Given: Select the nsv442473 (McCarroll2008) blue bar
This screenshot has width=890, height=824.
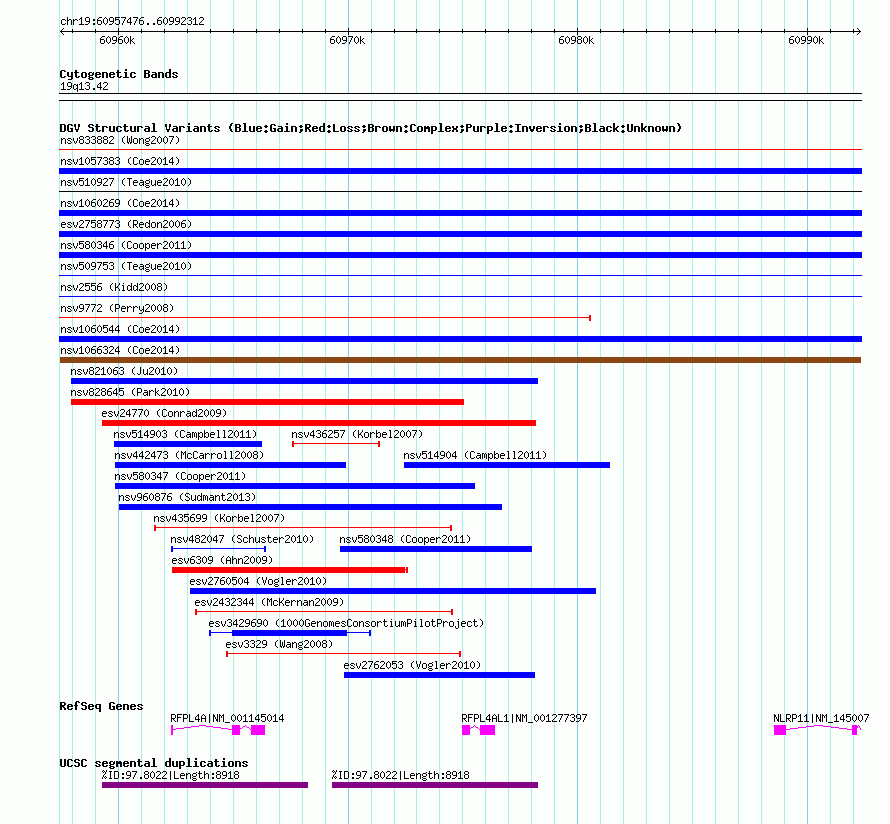Looking at the screenshot, I should click(230, 465).
